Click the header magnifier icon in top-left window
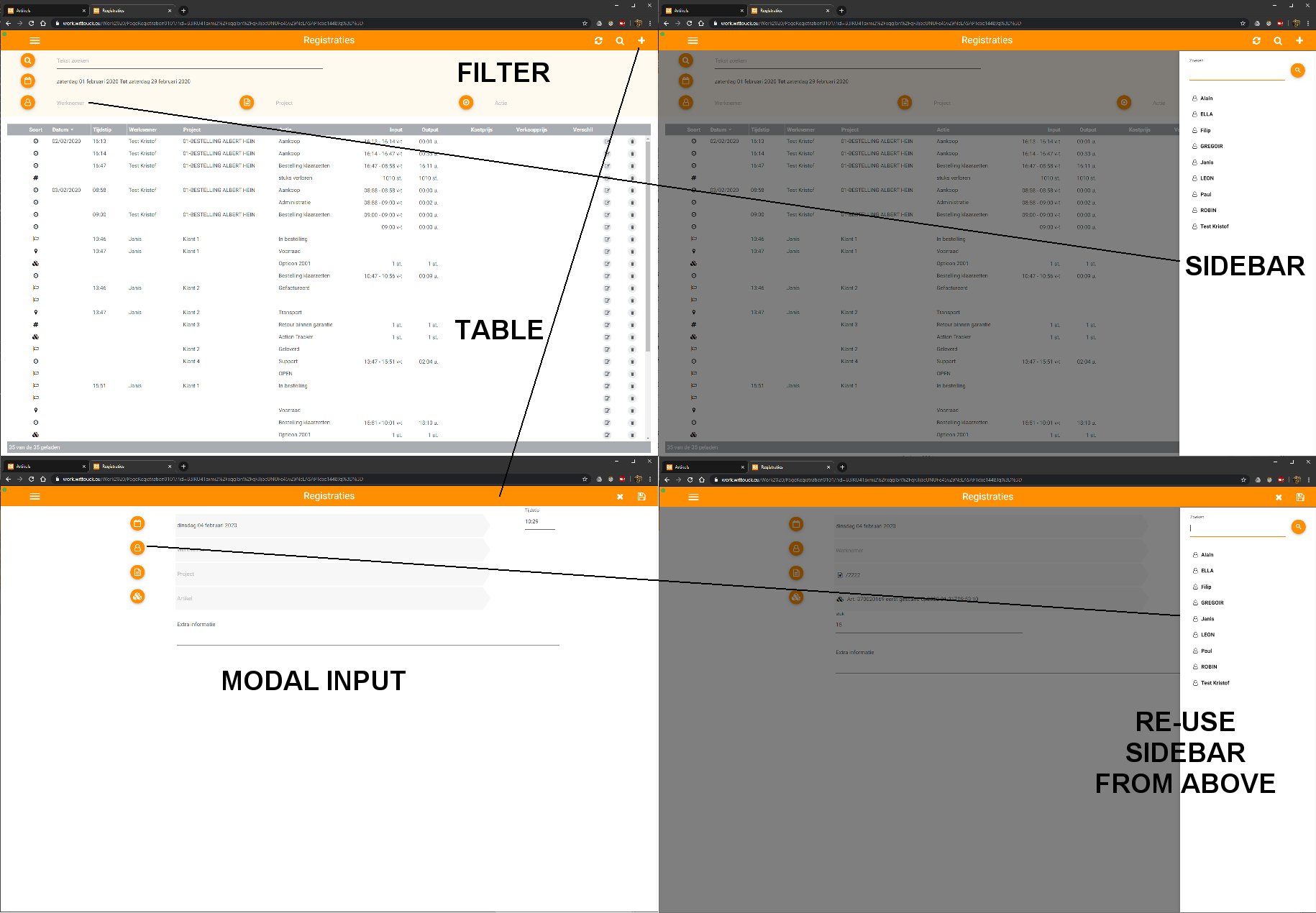This screenshot has height=913, width=1316. click(620, 41)
